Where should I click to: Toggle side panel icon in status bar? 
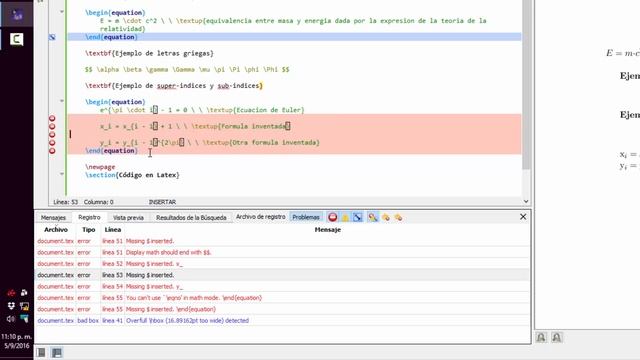(41, 352)
